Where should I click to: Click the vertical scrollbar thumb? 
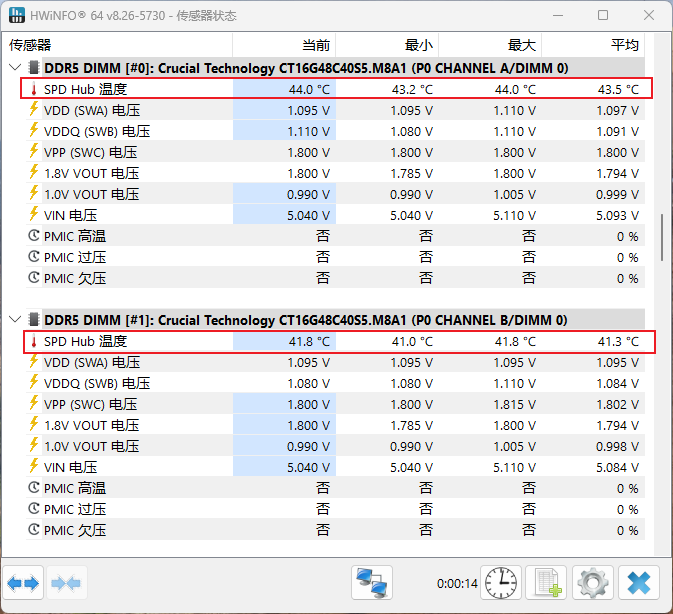click(x=661, y=237)
